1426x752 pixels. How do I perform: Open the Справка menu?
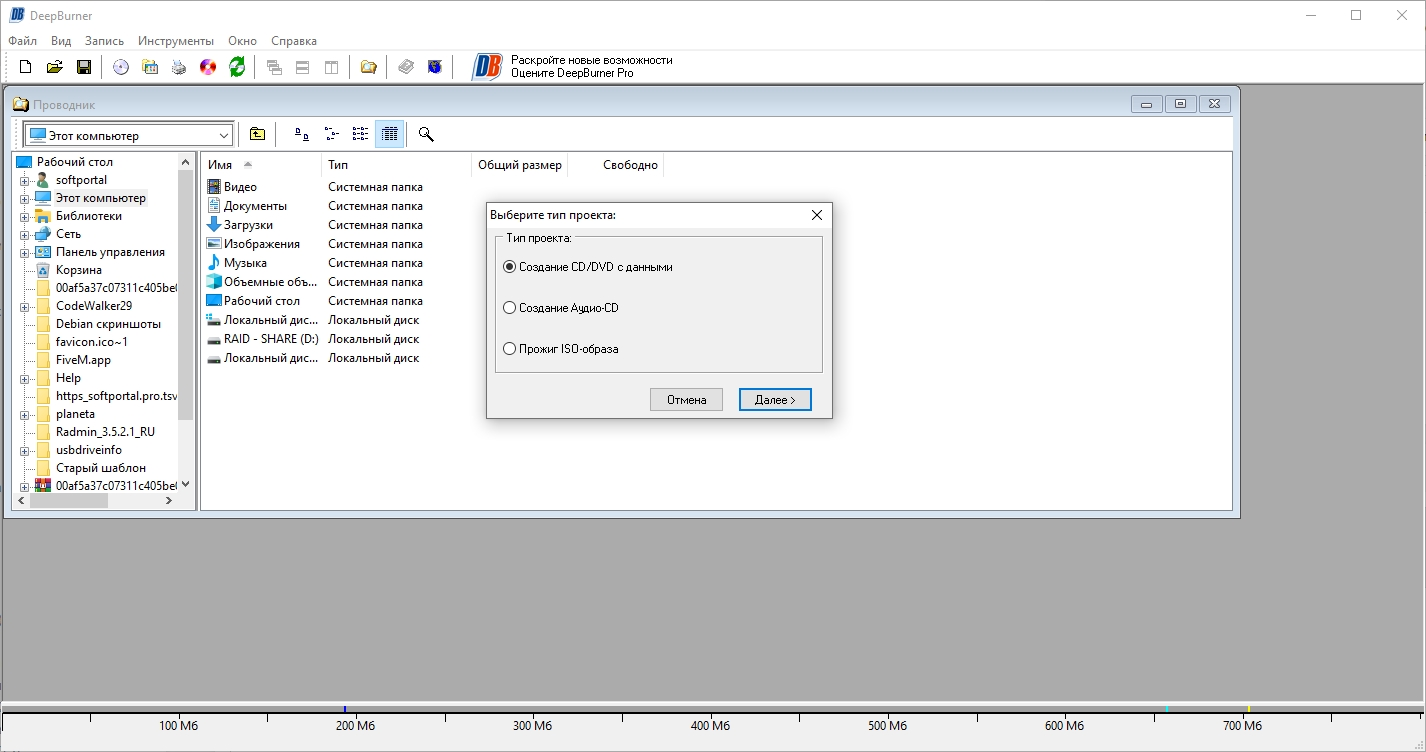294,41
